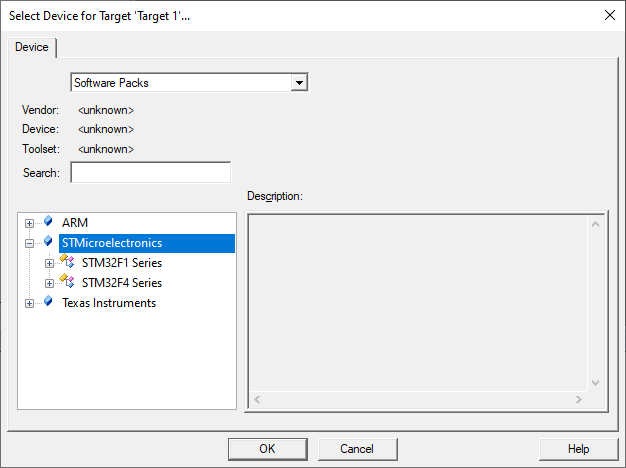Click the Texas Instruments vendor icon
The image size is (626, 468).
48,301
